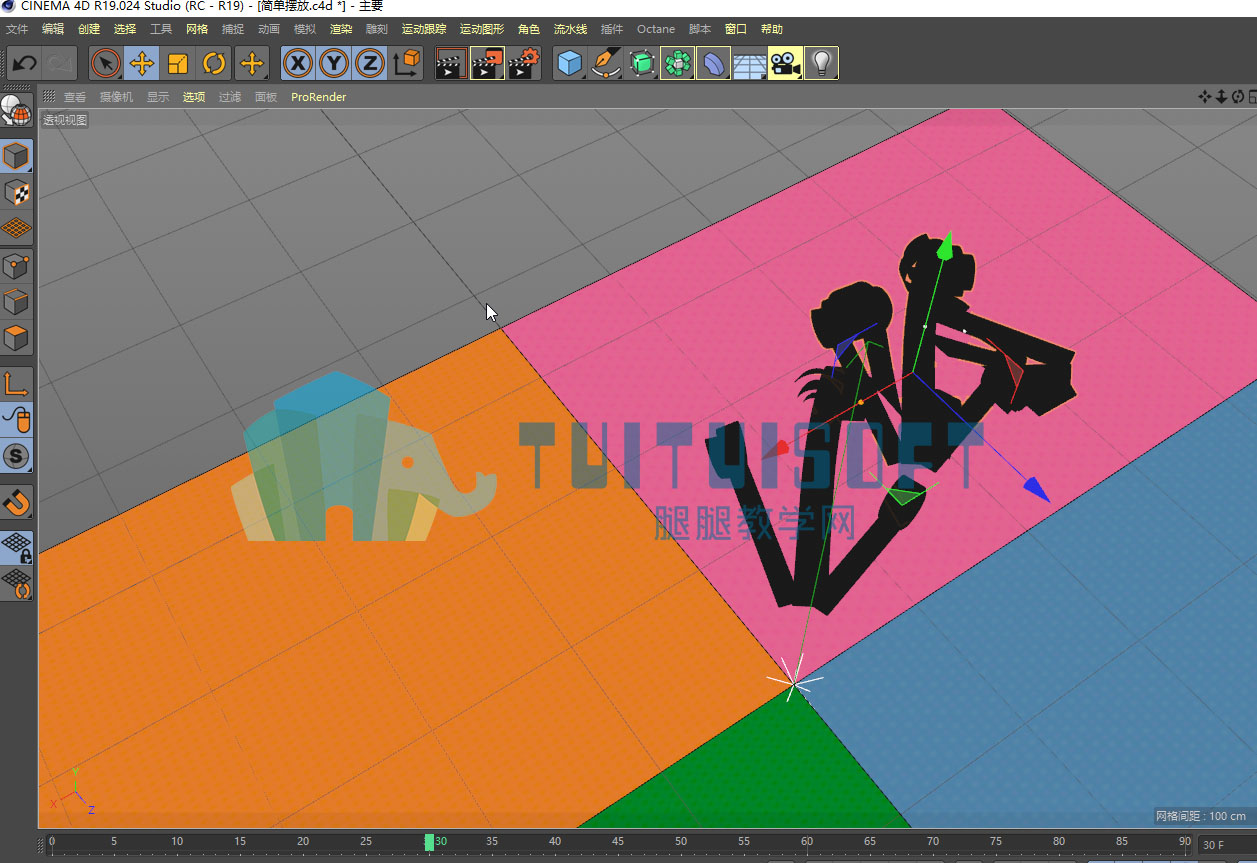Open the viewport 摄像机 menu
Viewport: 1257px width, 863px height.
[x=116, y=97]
